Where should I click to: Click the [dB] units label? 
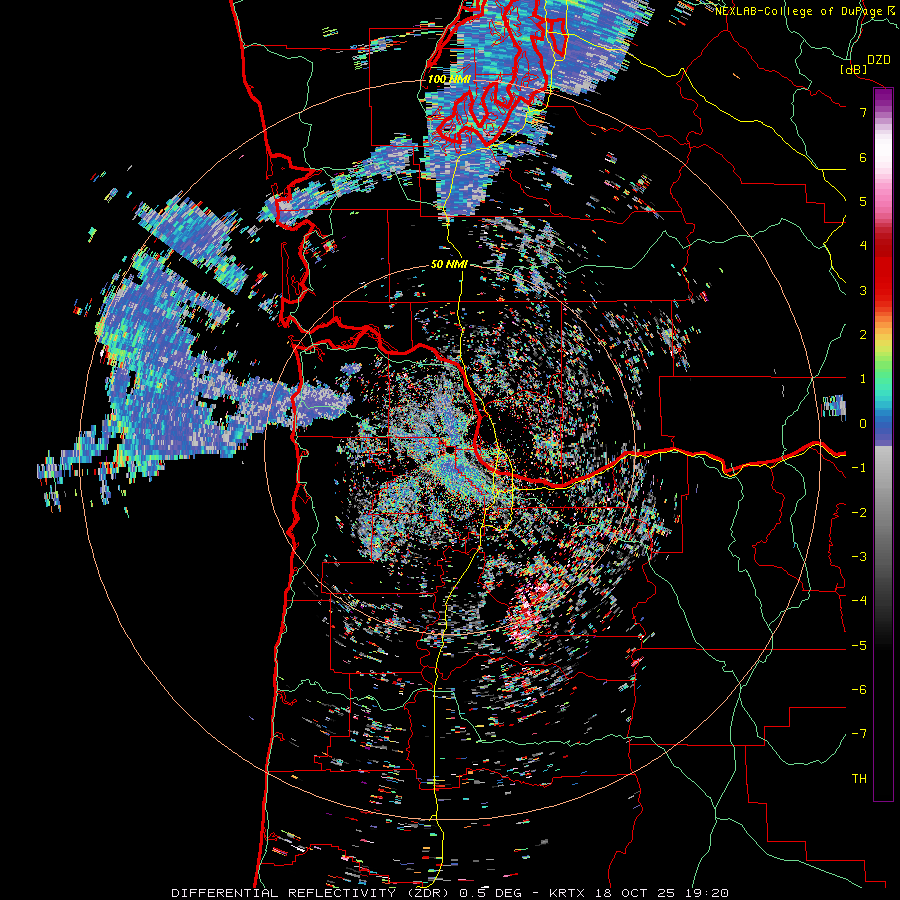pyautogui.click(x=854, y=69)
